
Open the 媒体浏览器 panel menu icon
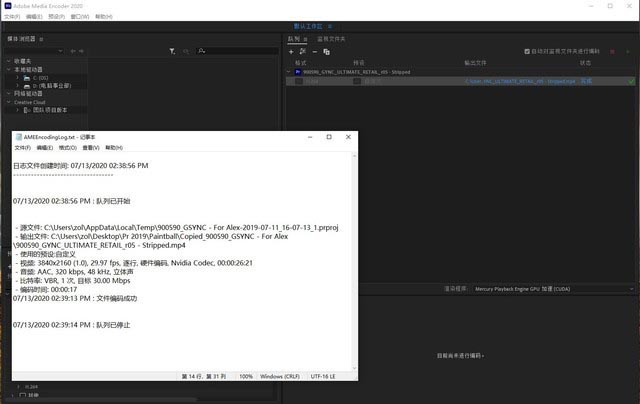click(41, 39)
